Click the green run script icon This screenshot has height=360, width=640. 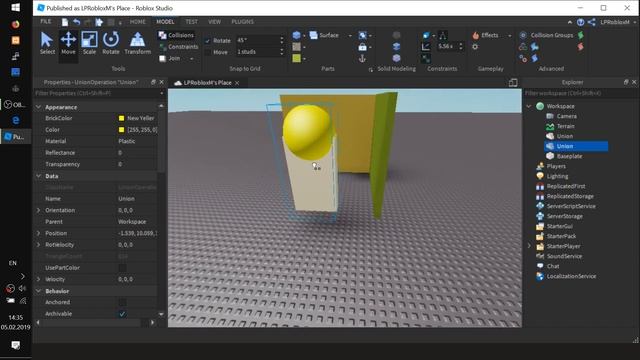[x=580, y=36]
